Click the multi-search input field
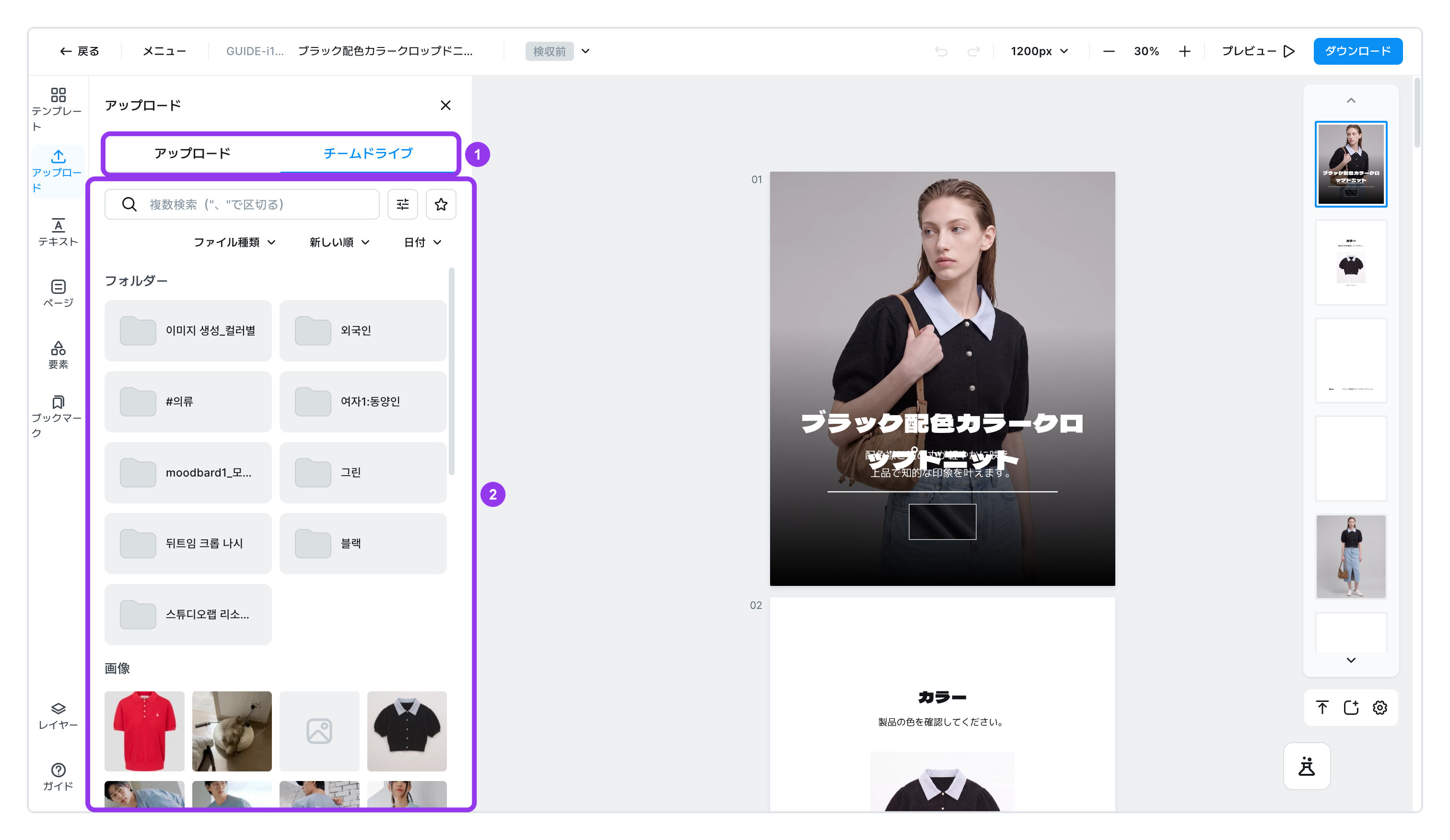 pyautogui.click(x=242, y=204)
